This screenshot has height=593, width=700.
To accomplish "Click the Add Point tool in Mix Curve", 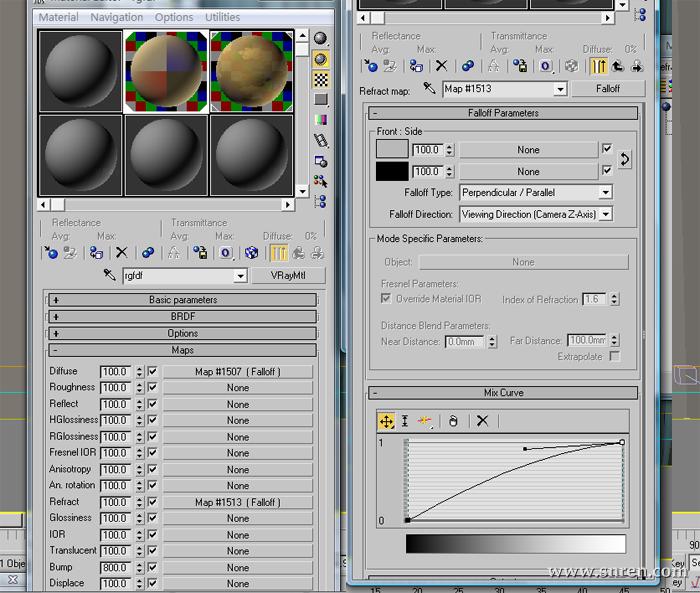I will (x=425, y=421).
